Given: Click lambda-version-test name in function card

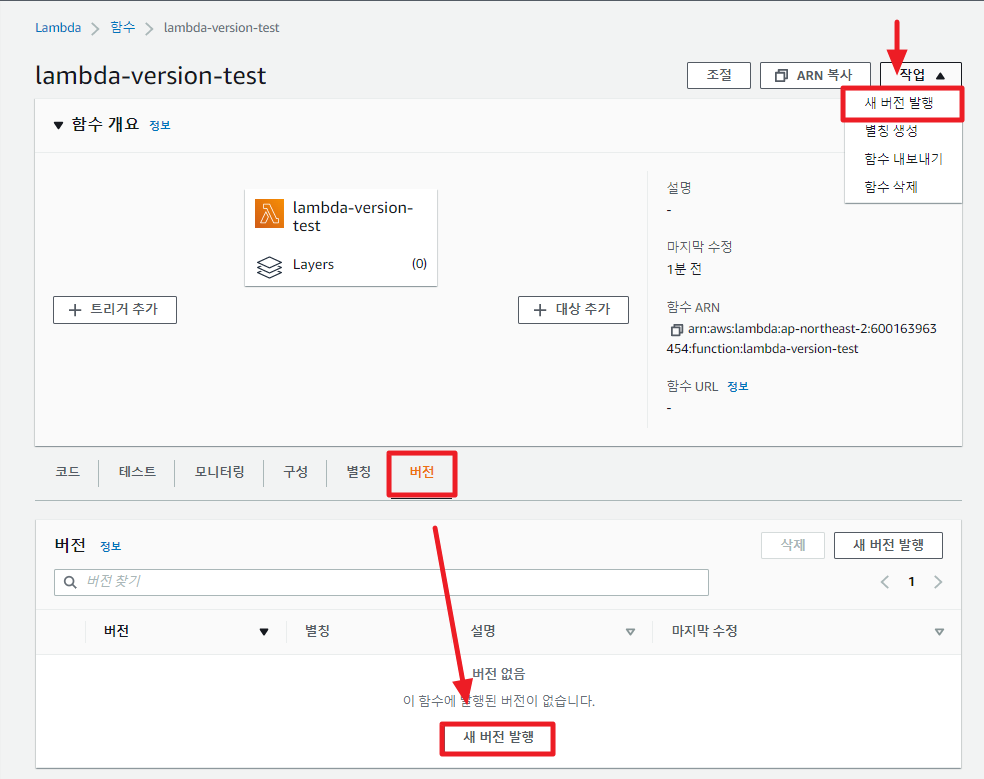Looking at the screenshot, I should (x=353, y=217).
